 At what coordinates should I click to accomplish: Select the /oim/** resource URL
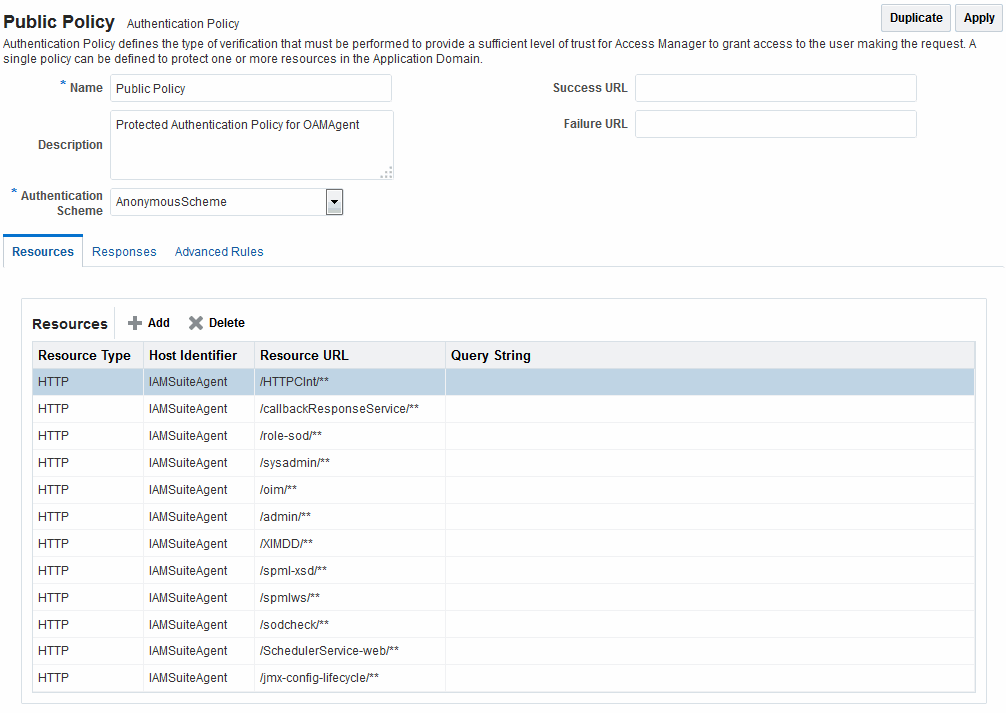coord(278,490)
